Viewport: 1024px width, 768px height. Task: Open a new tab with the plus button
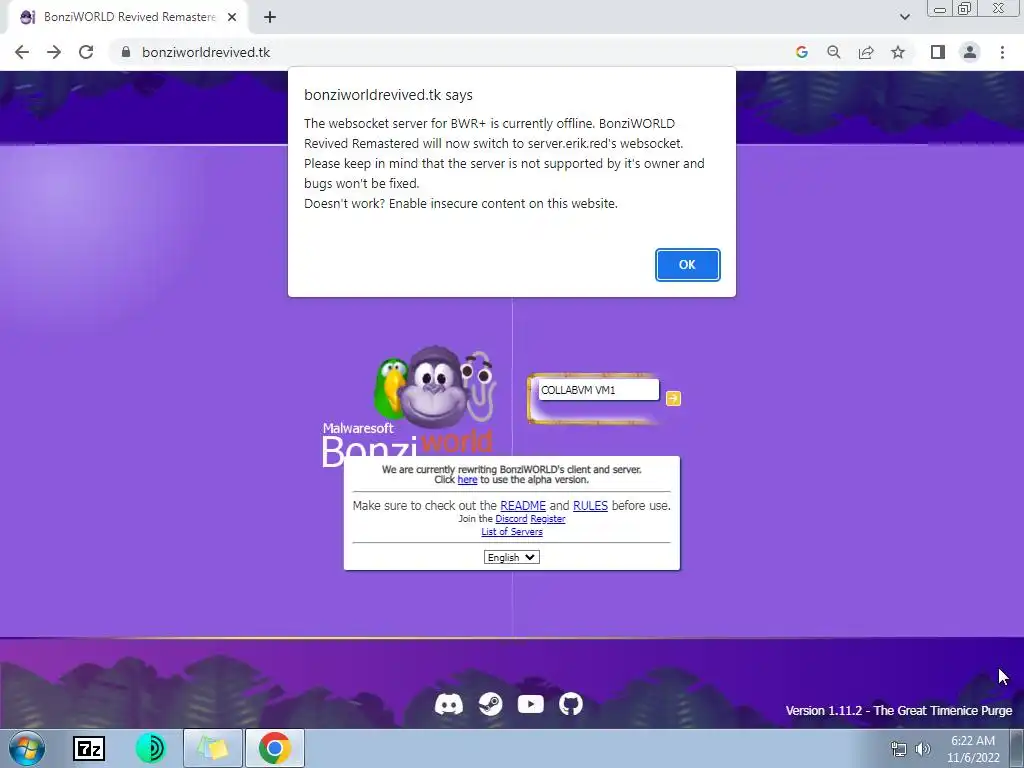click(x=270, y=18)
